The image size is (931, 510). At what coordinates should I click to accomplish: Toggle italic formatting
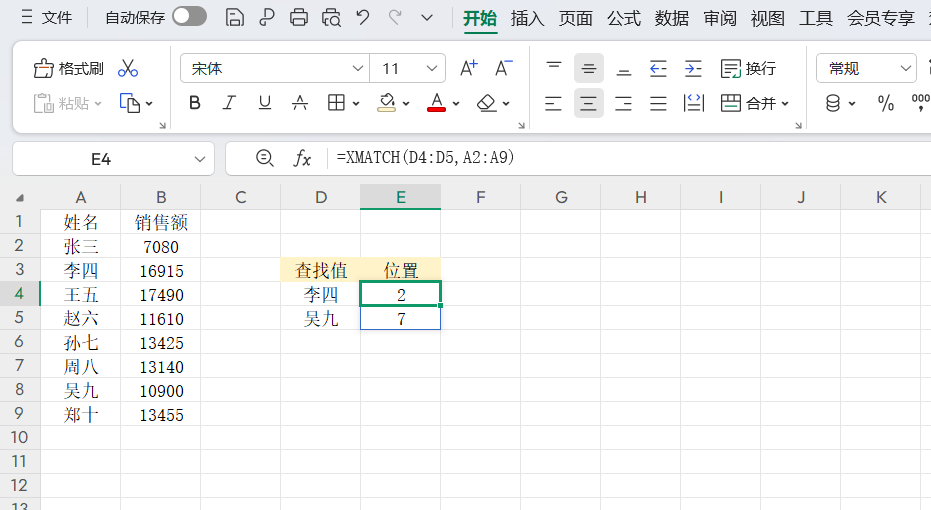pos(229,103)
